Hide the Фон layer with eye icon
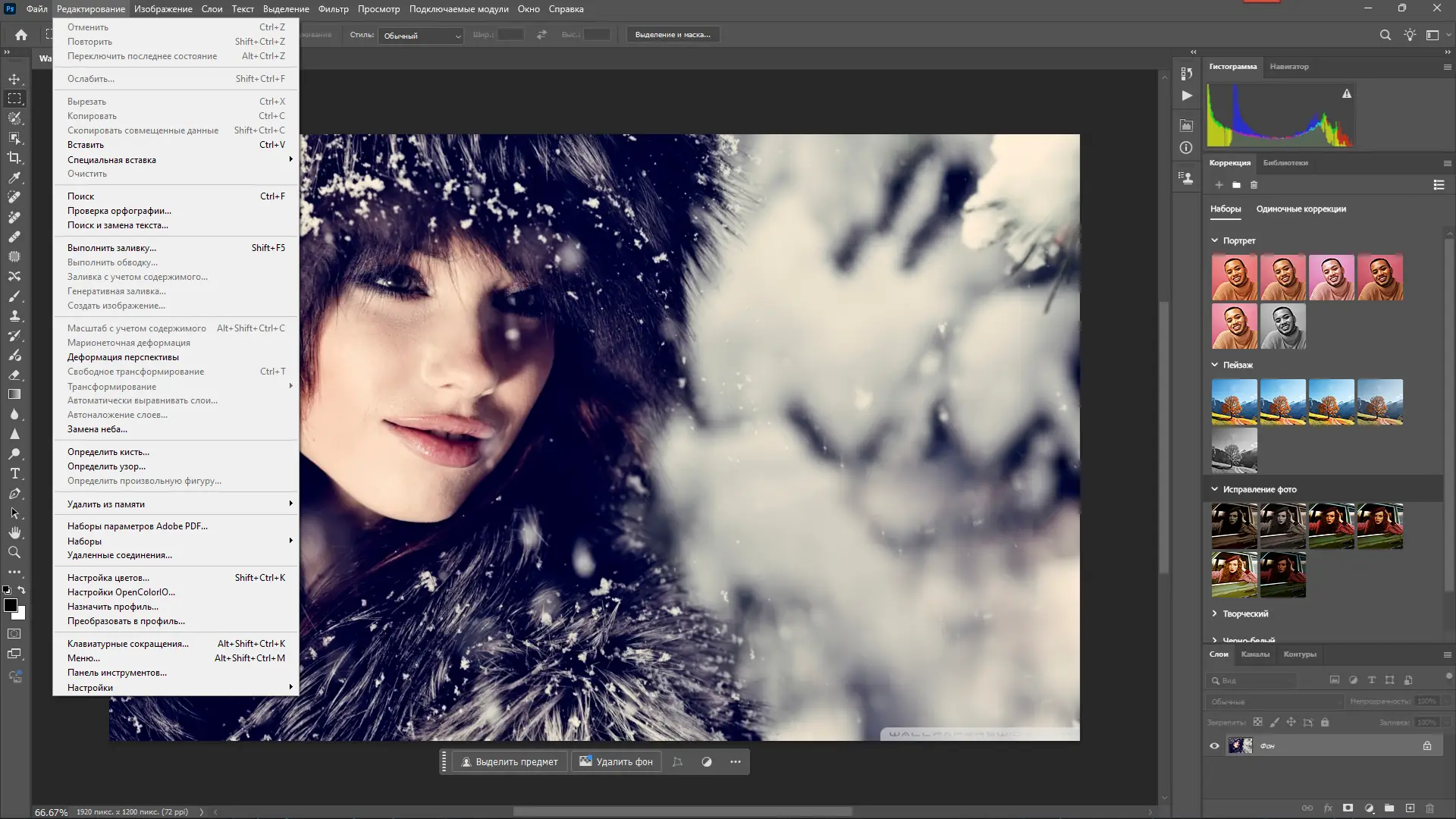Screen dimensions: 1456x819 click(x=1214, y=746)
